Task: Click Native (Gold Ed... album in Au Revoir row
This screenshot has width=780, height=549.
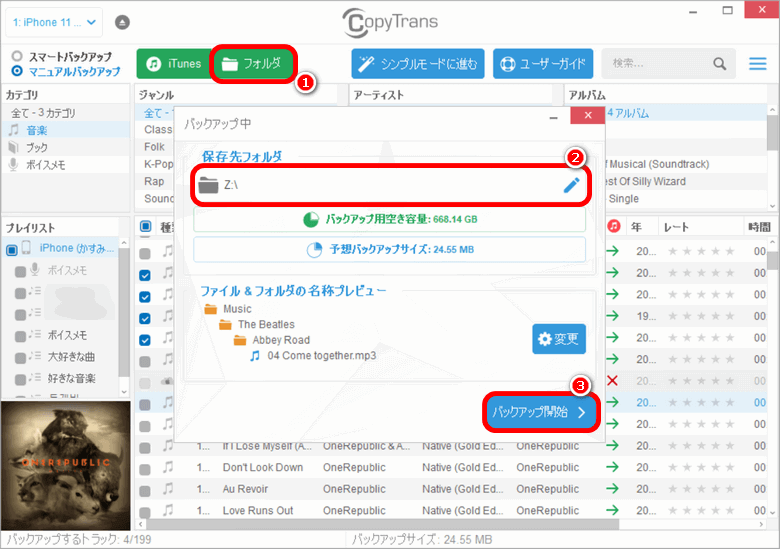Action: 463,489
